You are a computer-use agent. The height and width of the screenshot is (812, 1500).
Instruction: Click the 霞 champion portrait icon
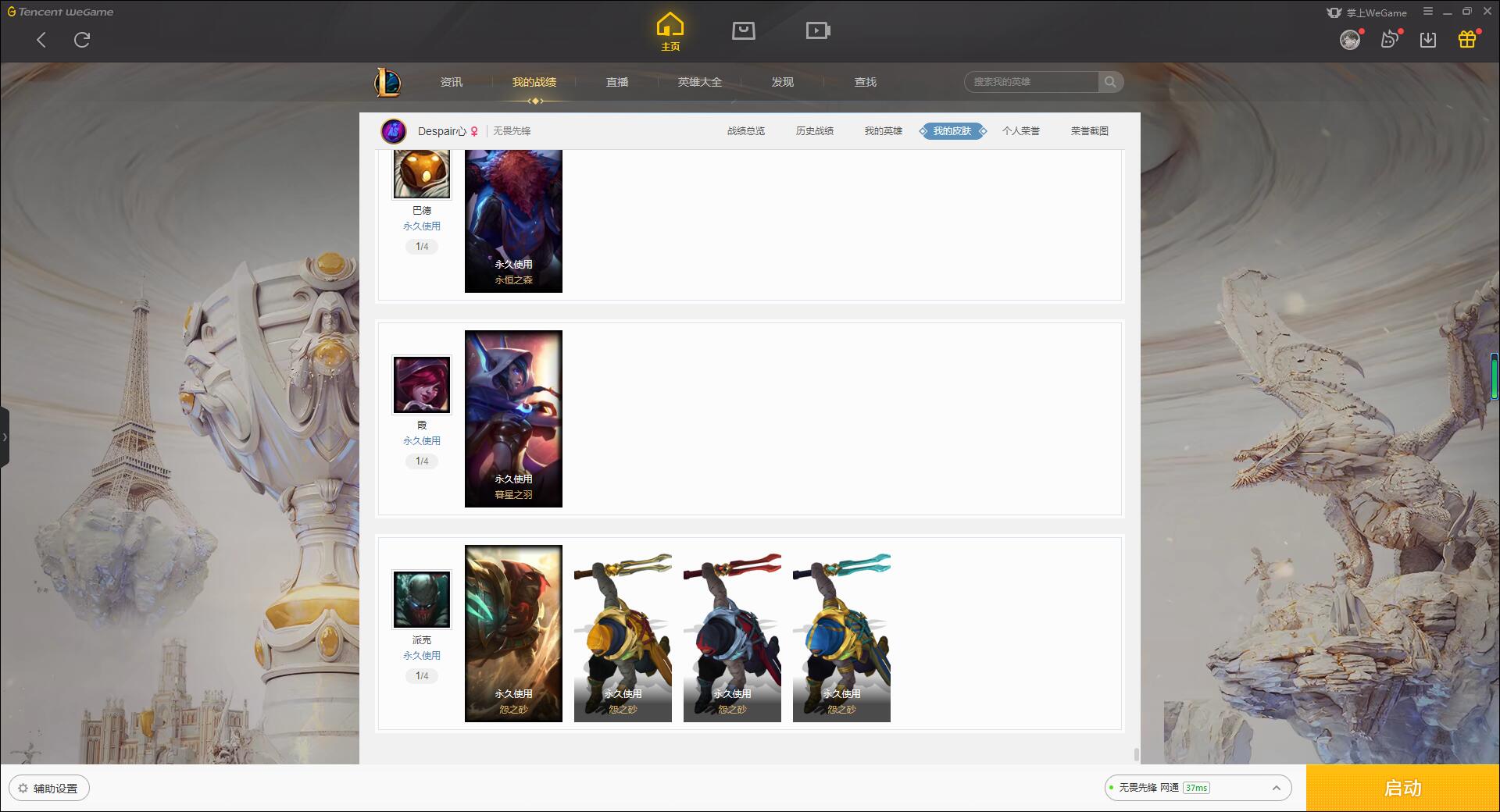pyautogui.click(x=422, y=384)
